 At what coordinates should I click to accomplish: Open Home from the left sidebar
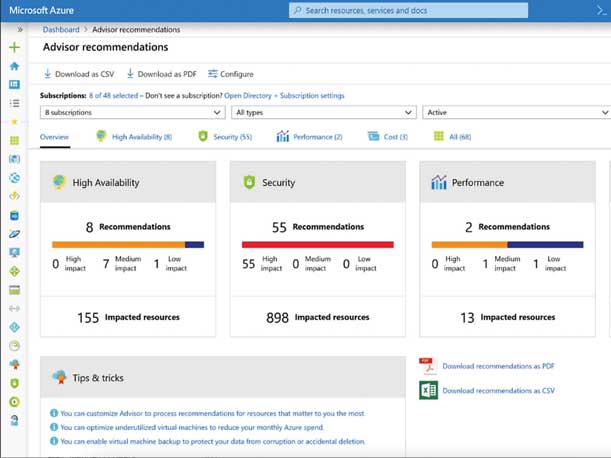pyautogui.click(x=14, y=66)
